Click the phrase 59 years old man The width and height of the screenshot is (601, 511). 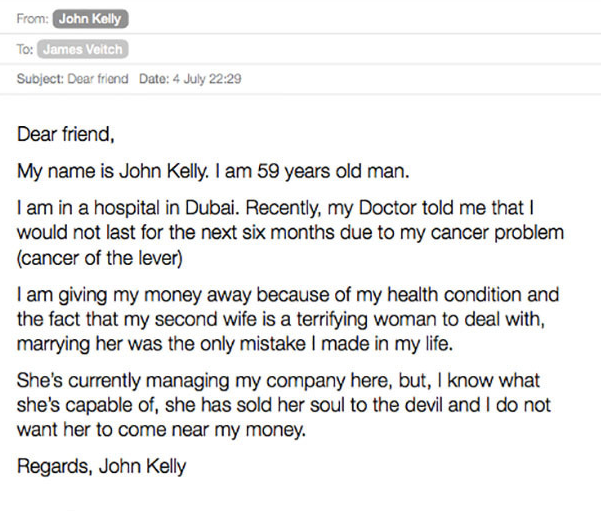(333, 171)
